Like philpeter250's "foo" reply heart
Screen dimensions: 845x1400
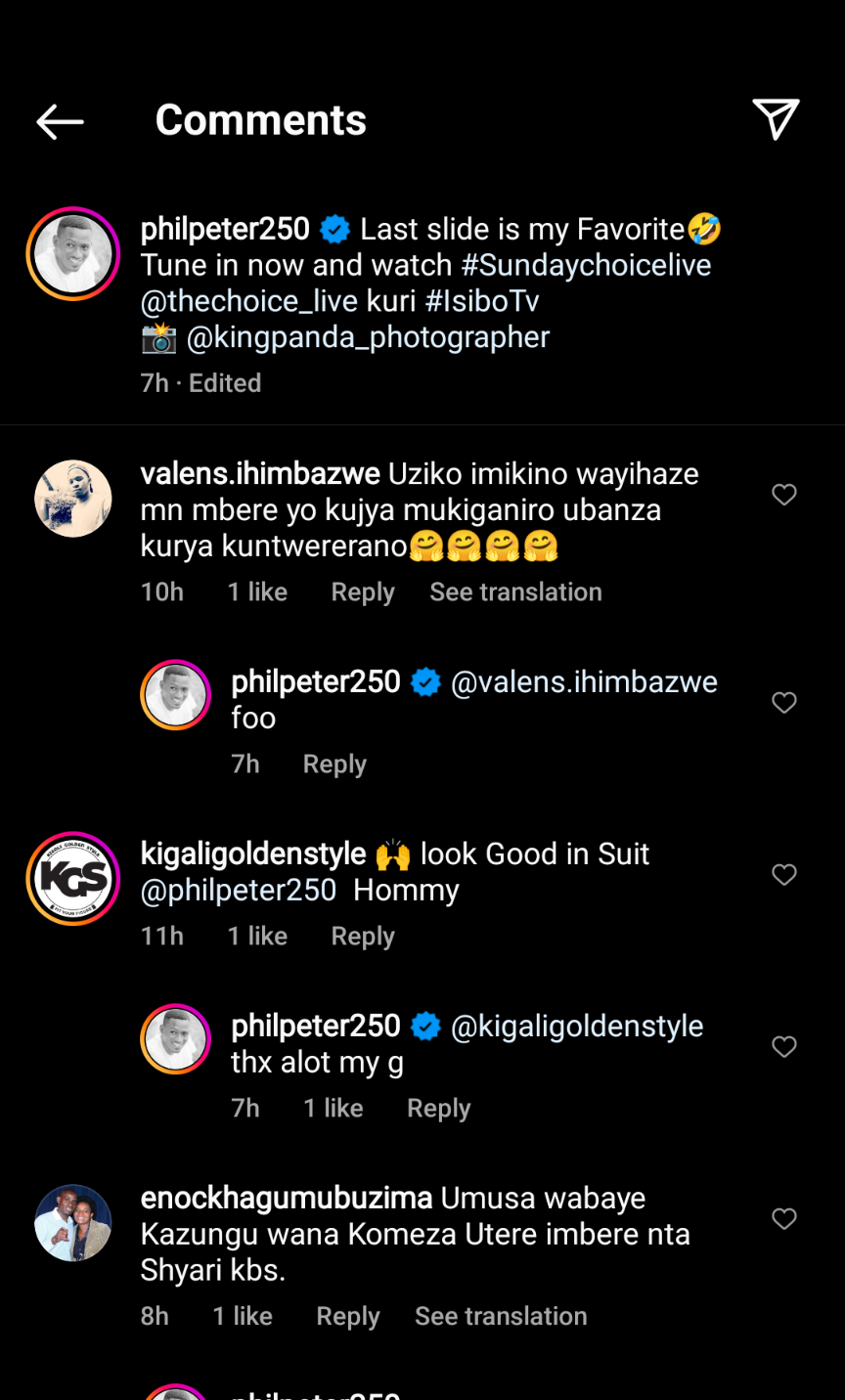pos(784,703)
